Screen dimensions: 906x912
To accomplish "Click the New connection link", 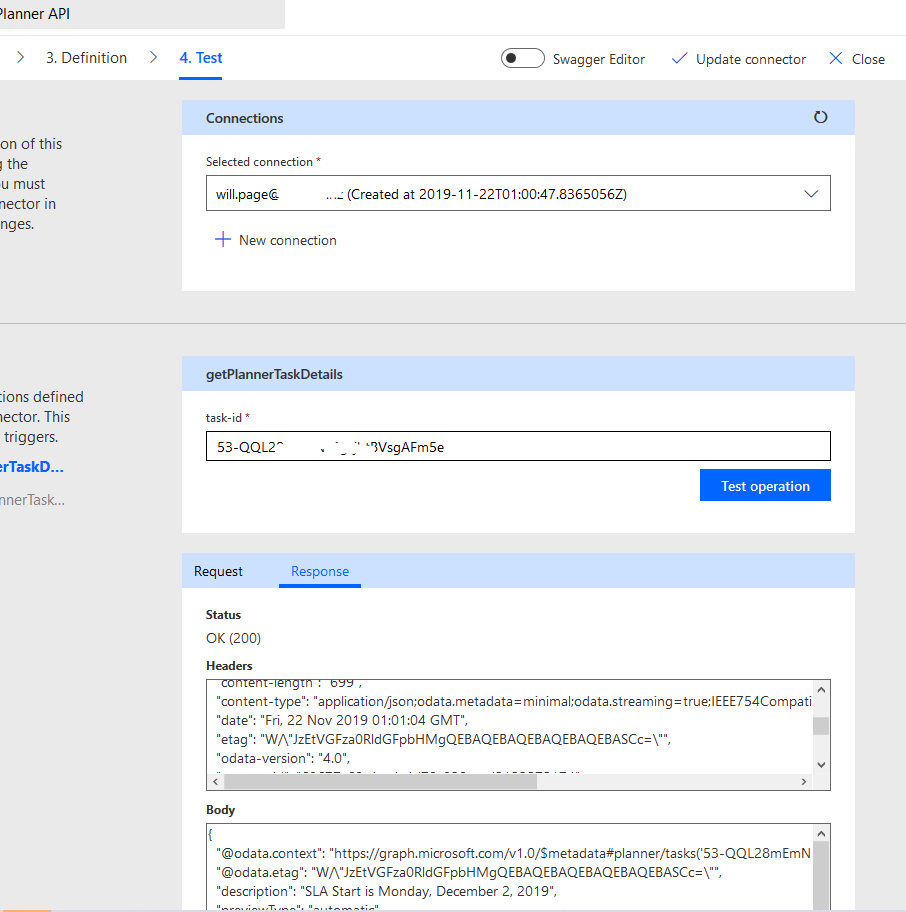I will point(287,240).
